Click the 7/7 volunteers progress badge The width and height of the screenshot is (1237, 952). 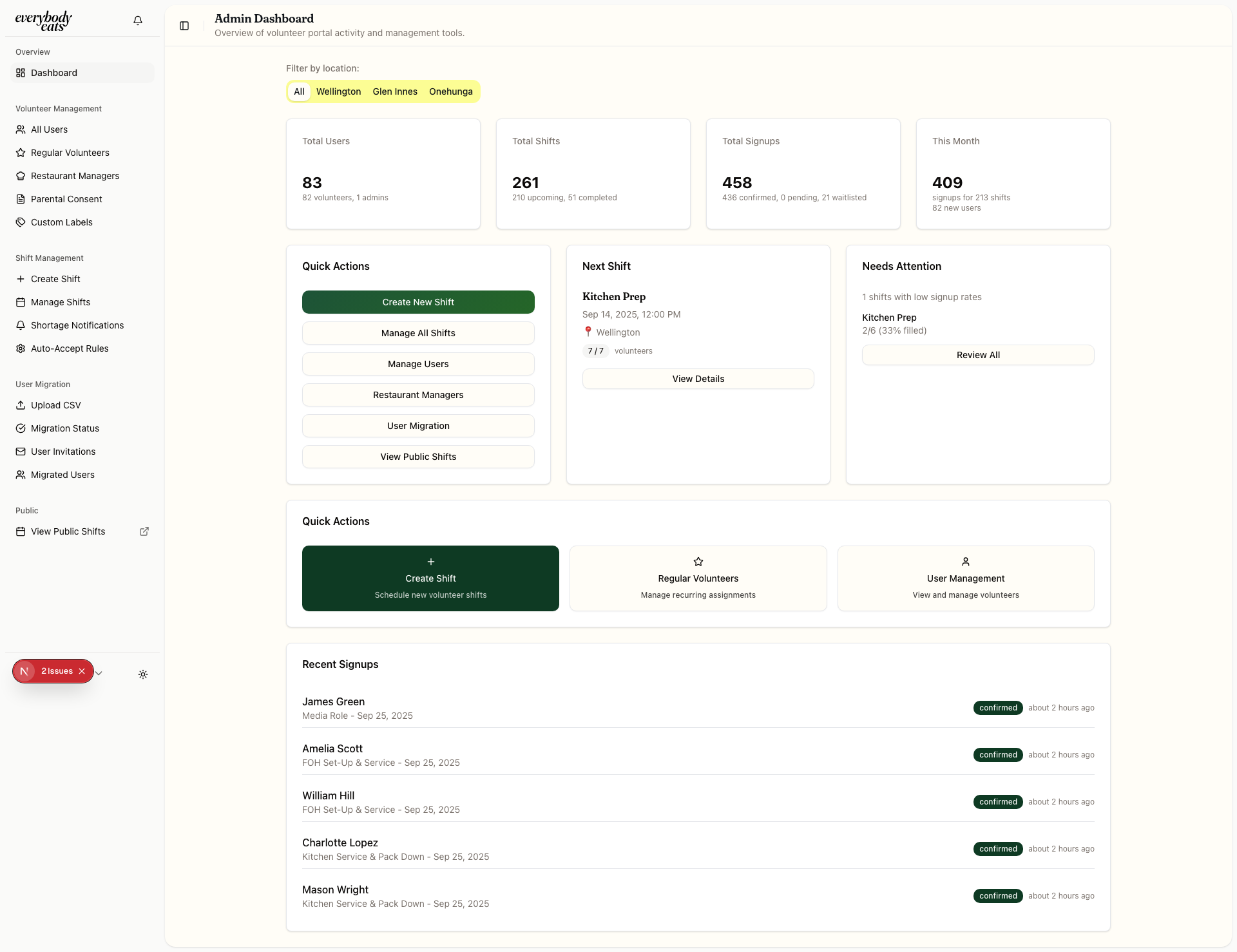point(596,351)
